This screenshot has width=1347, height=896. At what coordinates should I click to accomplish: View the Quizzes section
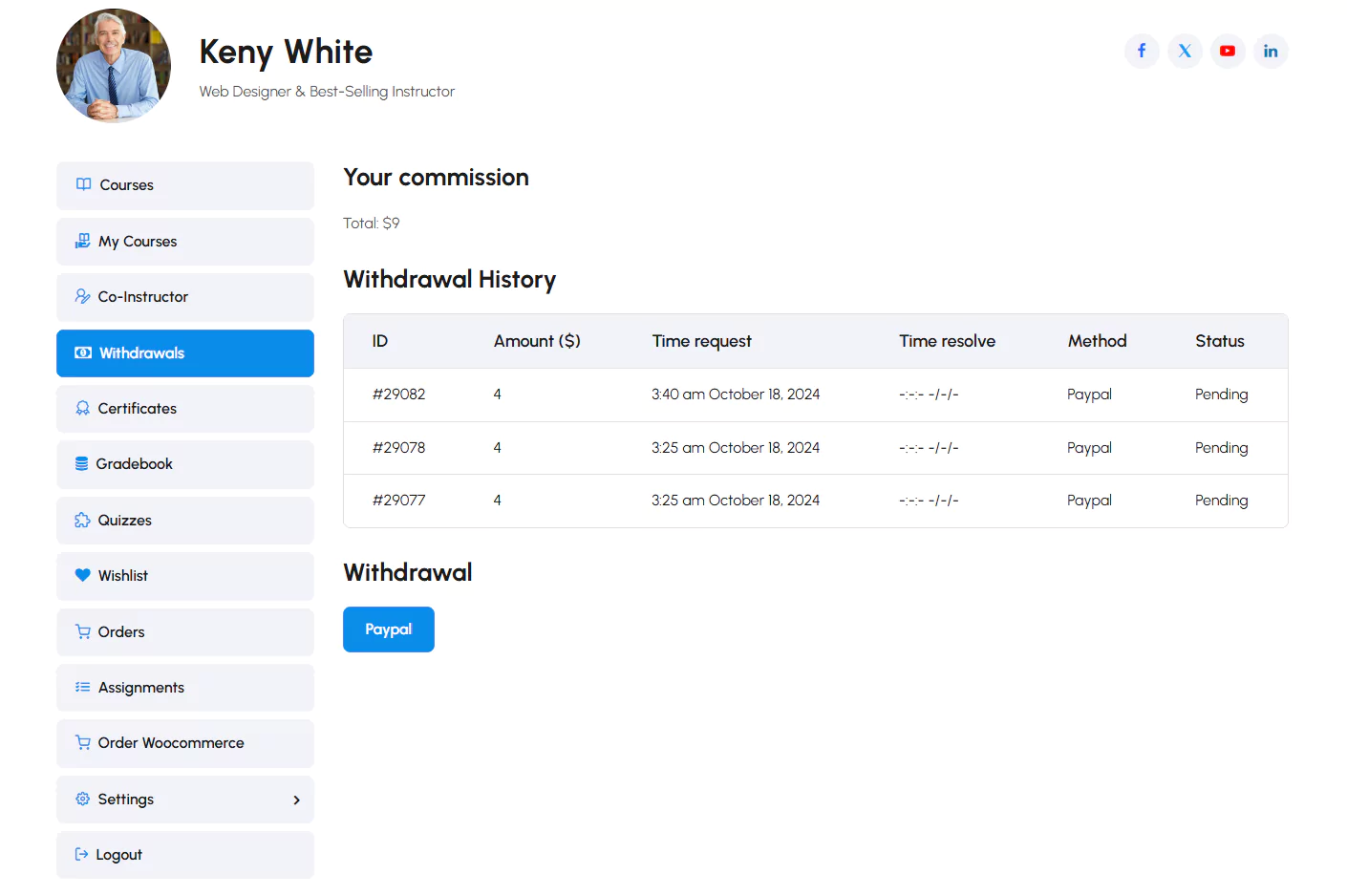point(185,520)
